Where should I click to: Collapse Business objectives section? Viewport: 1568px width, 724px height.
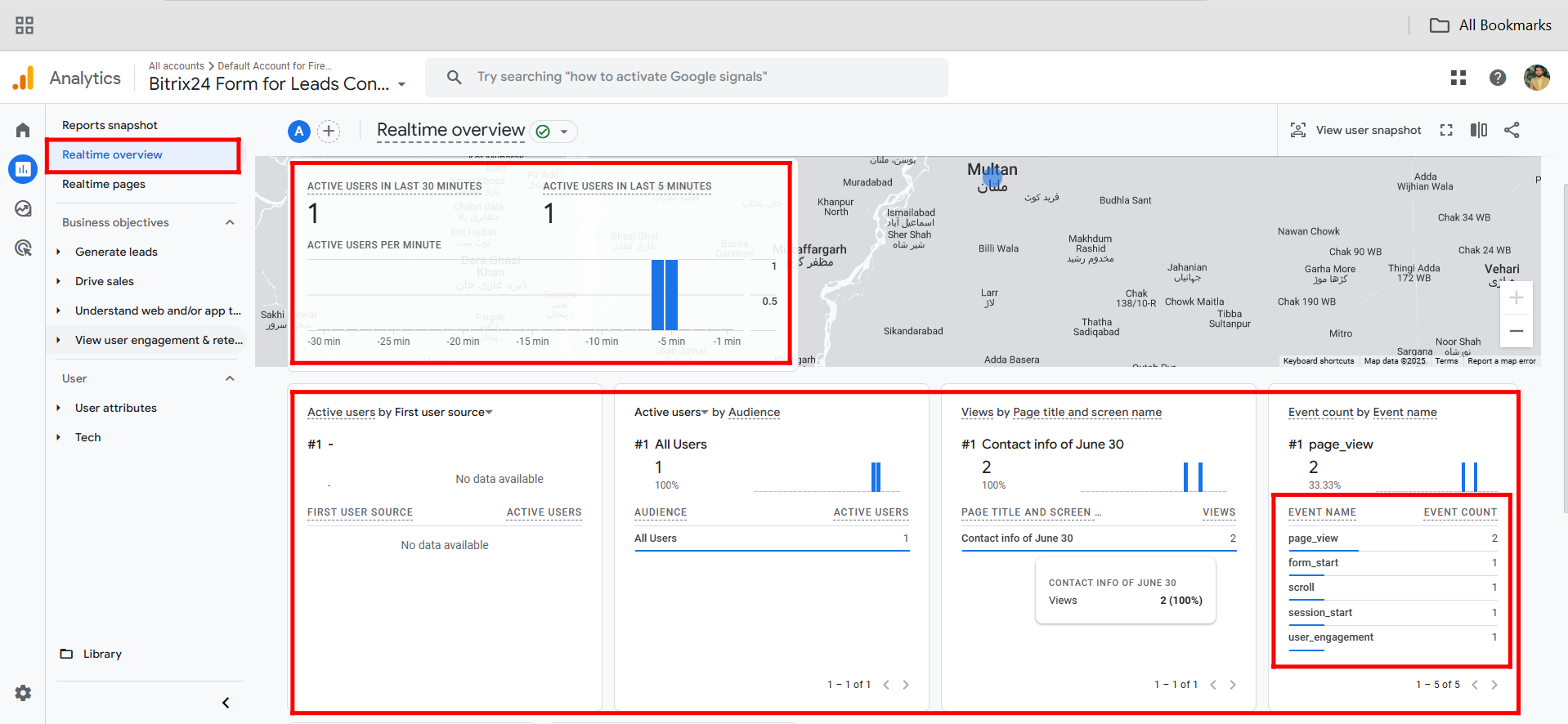(x=230, y=222)
